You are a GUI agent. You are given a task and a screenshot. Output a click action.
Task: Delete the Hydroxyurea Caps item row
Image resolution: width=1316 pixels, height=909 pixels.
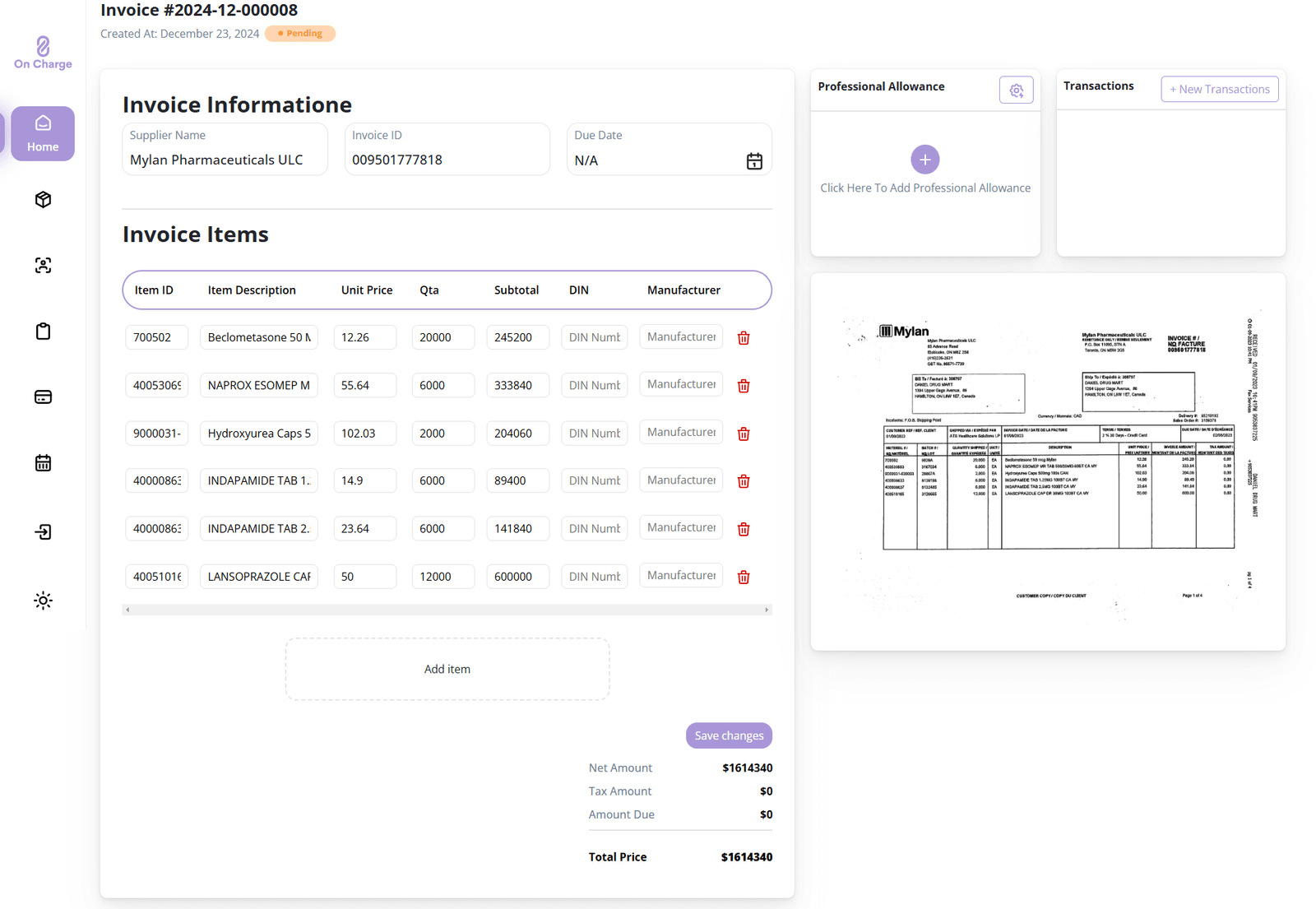tap(744, 434)
